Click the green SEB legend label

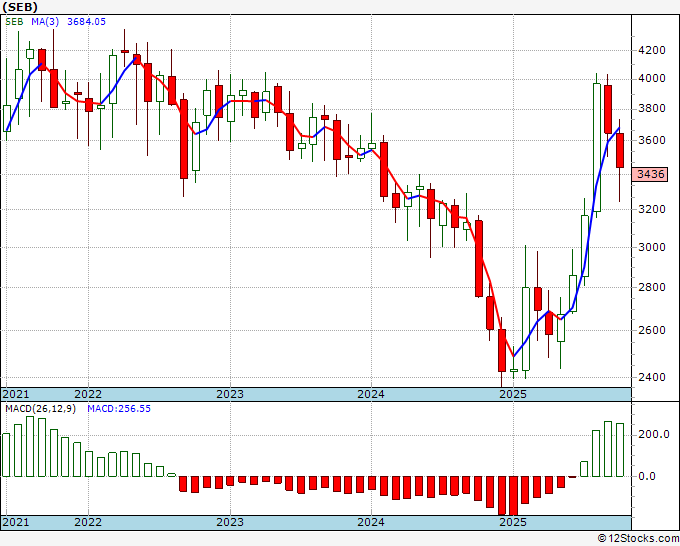14,22
